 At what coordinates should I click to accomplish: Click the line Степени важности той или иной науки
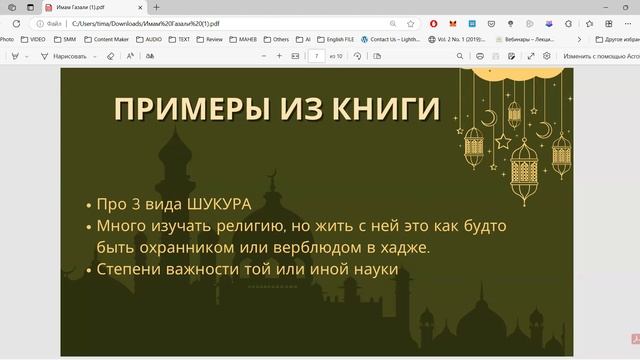tap(247, 269)
